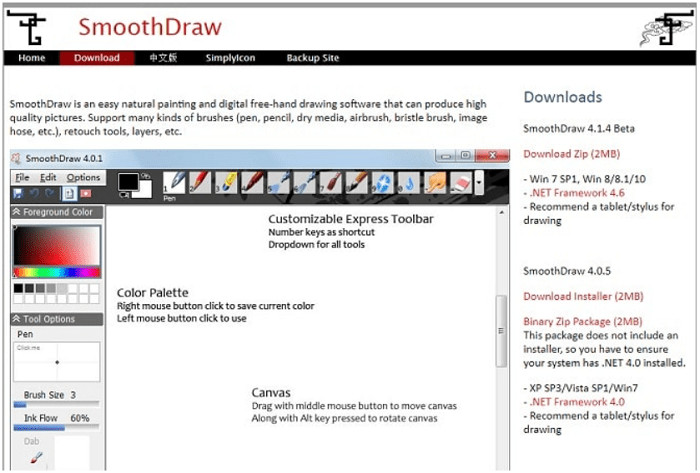Click the save disk icon
Screen dimensions: 700x473
point(18,194)
